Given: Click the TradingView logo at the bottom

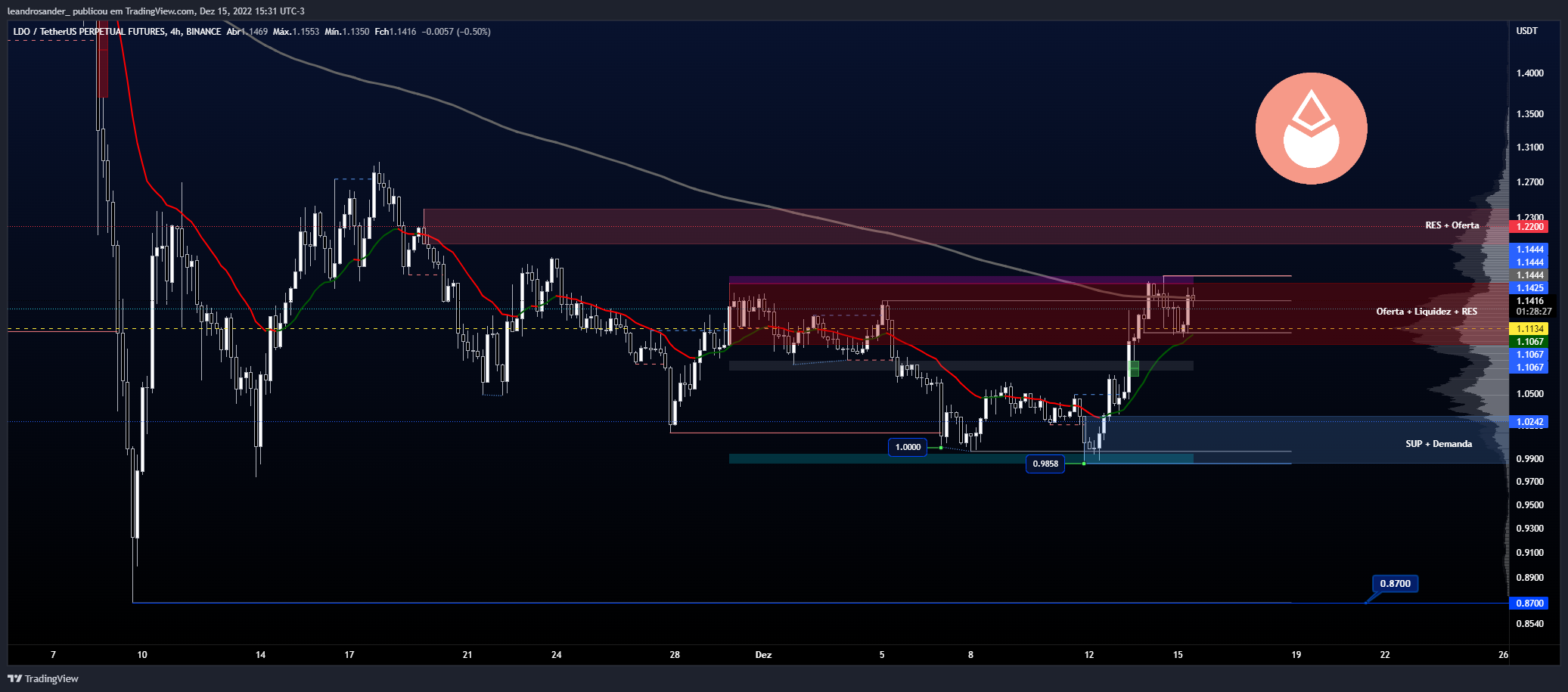Looking at the screenshot, I should coord(43,678).
